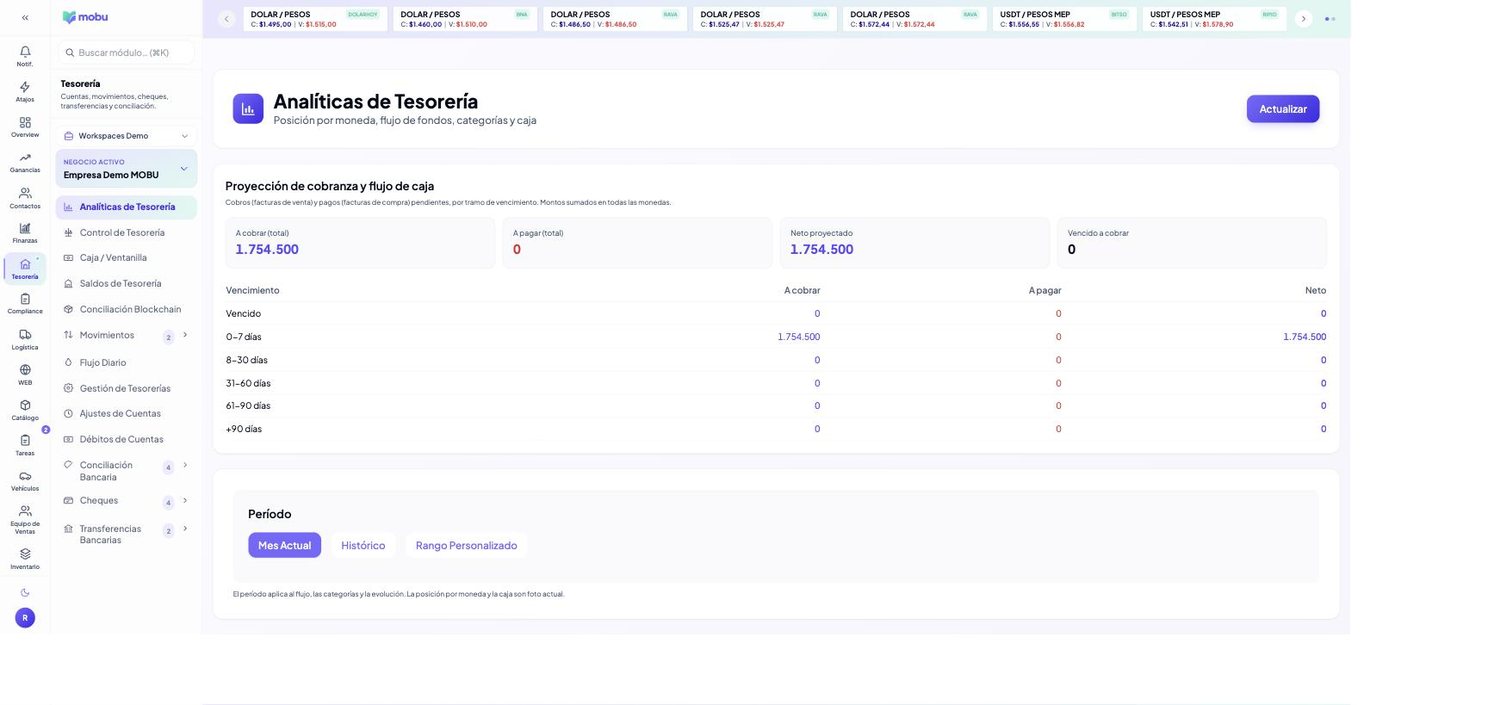Go to Overview module icon
Viewport: 1500px width, 705px height.
[x=25, y=122]
